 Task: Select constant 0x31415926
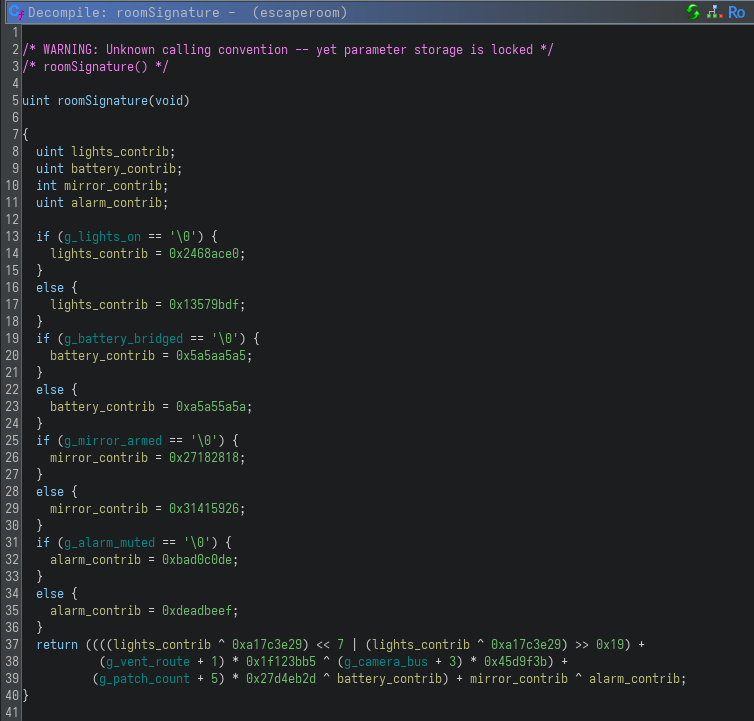click(204, 508)
